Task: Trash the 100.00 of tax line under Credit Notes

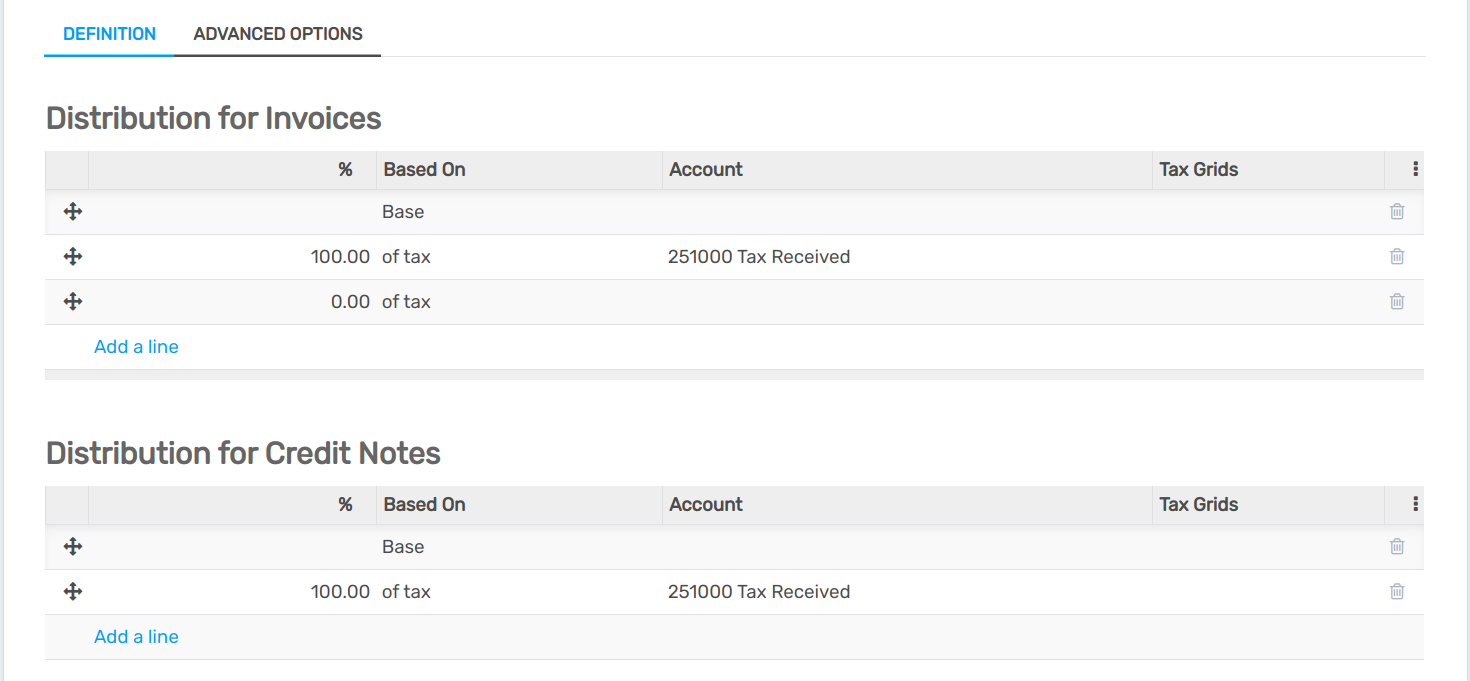Action: [x=1397, y=592]
